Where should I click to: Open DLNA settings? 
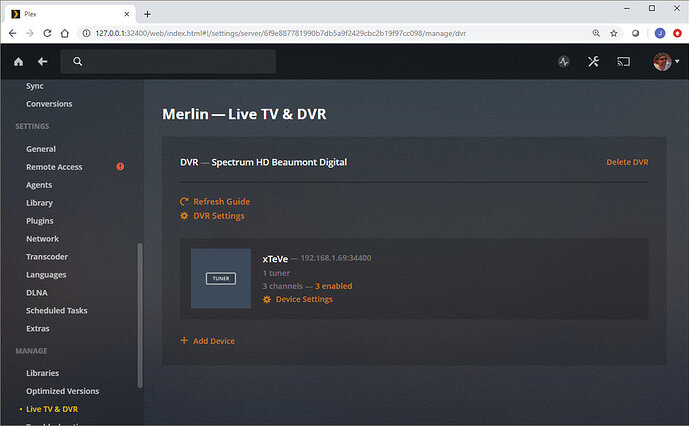coord(36,293)
